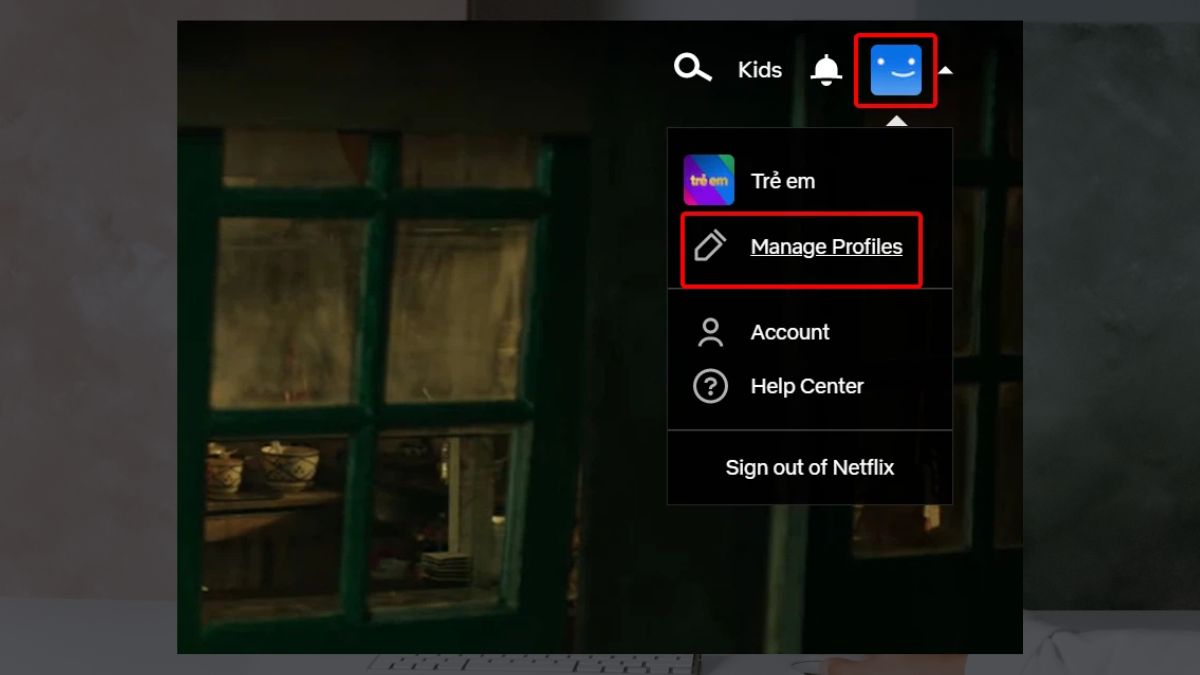Click the white pointer triangle atop the dropdown
This screenshot has width=1200, height=675.
897,121
